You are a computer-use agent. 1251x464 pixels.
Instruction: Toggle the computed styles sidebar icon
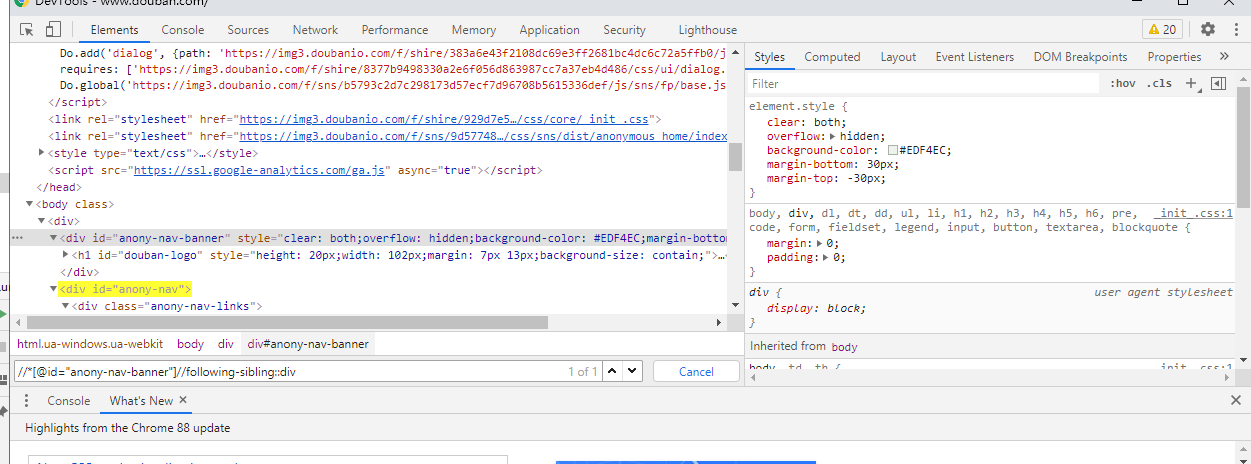pos(1217,84)
